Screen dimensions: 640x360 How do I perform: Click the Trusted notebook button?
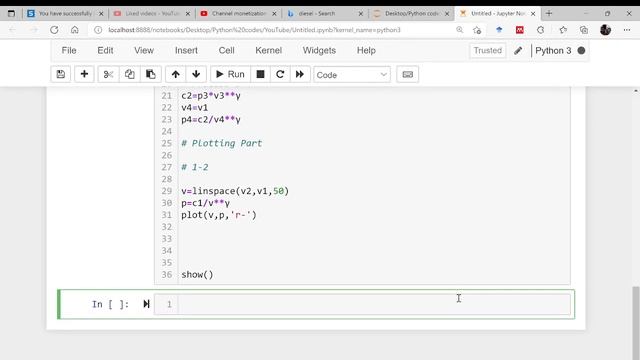tap(488, 51)
